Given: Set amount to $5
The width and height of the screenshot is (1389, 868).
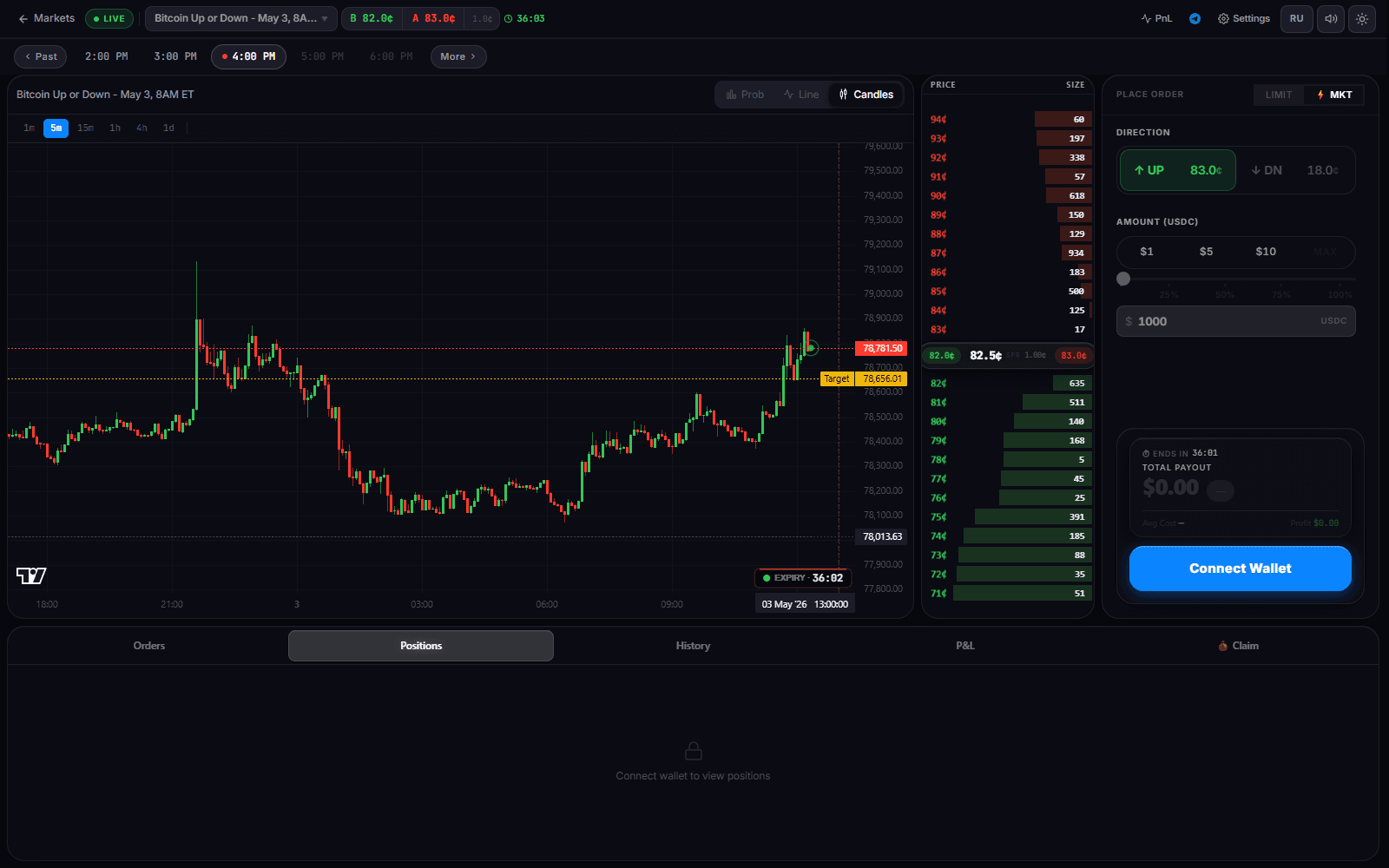Looking at the screenshot, I should [x=1206, y=252].
